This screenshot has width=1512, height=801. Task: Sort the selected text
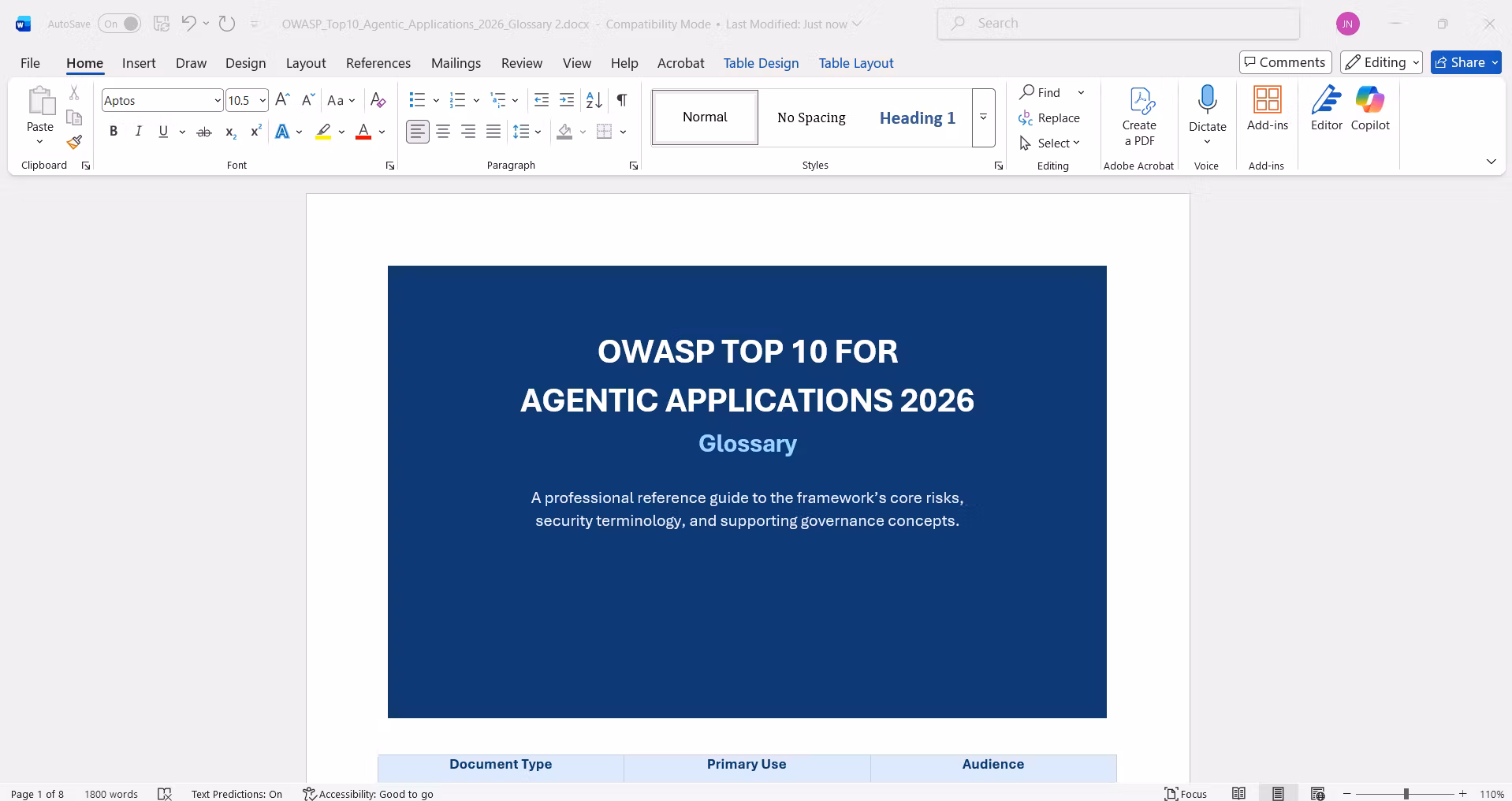click(594, 100)
